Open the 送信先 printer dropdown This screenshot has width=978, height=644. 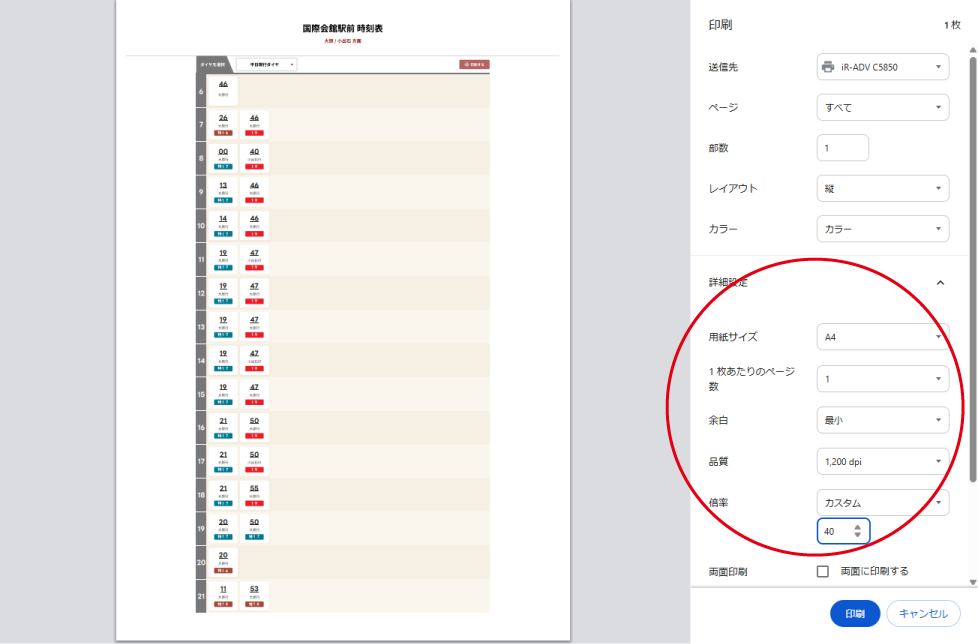coord(882,67)
